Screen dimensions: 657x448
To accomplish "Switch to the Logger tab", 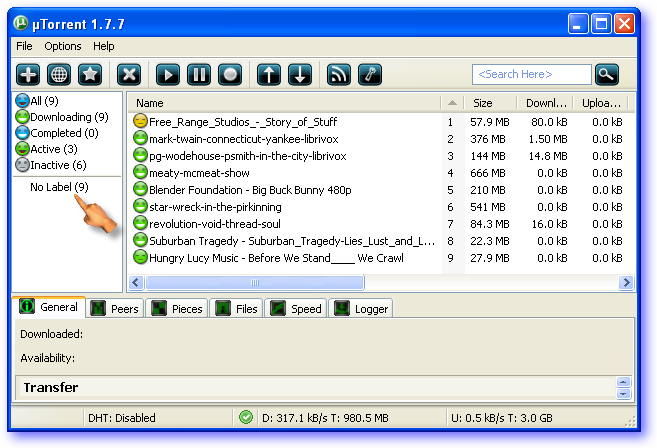I will [361, 309].
